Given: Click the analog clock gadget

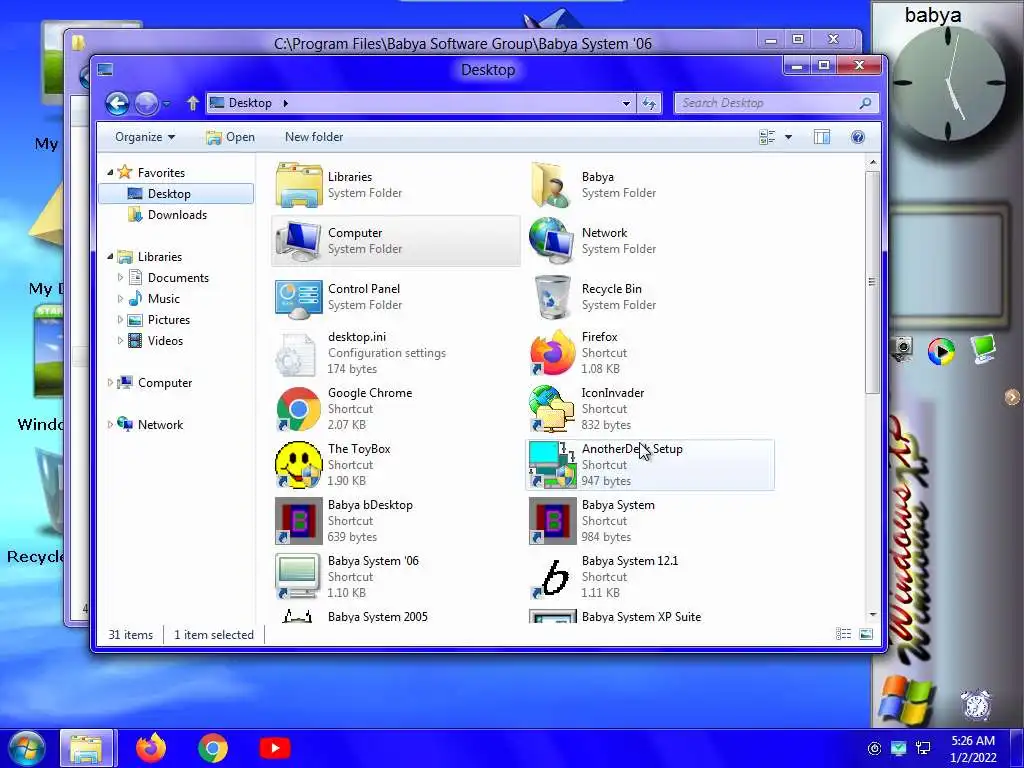Looking at the screenshot, I should (x=948, y=83).
